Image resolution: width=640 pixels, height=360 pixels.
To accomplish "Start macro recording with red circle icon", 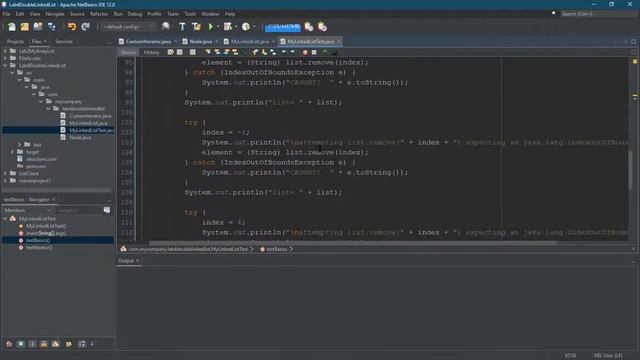I will [x=305, y=52].
